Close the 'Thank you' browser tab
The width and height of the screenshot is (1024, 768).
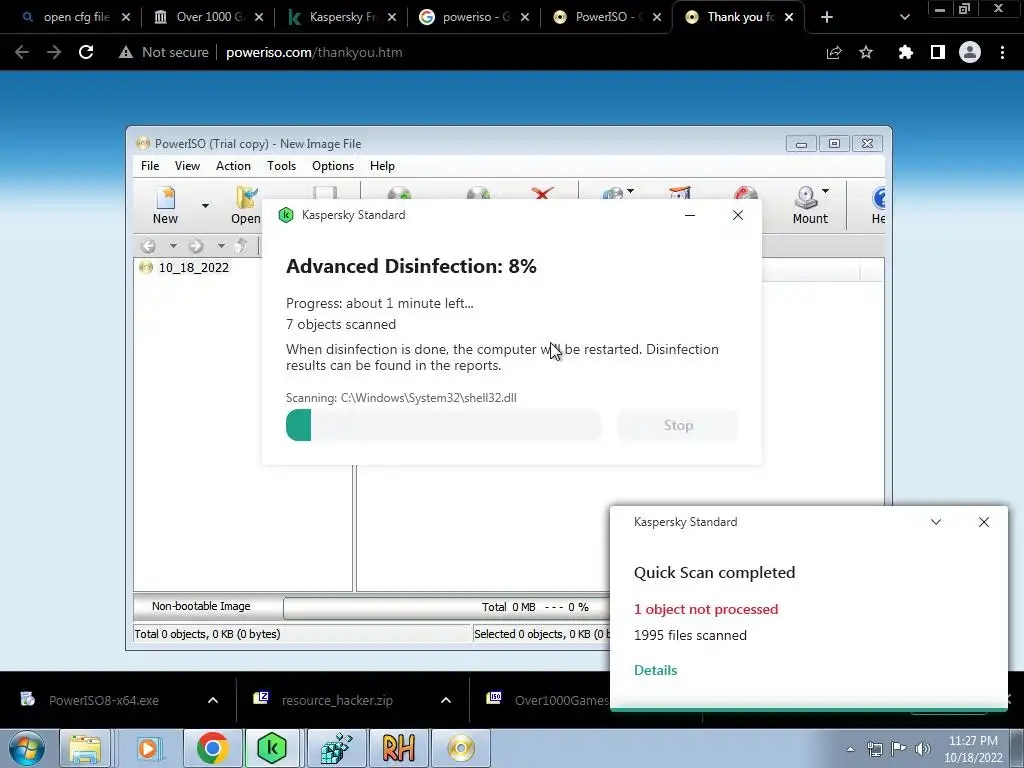pos(789,17)
